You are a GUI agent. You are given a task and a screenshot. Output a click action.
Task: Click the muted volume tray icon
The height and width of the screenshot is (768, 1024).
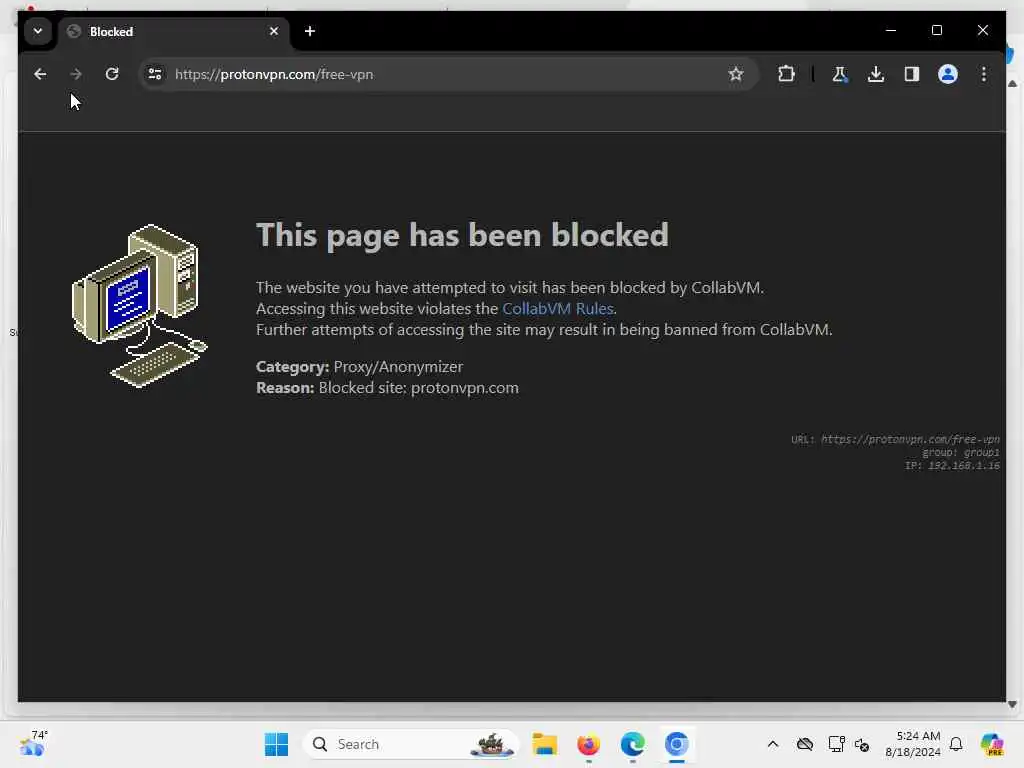coord(862,744)
